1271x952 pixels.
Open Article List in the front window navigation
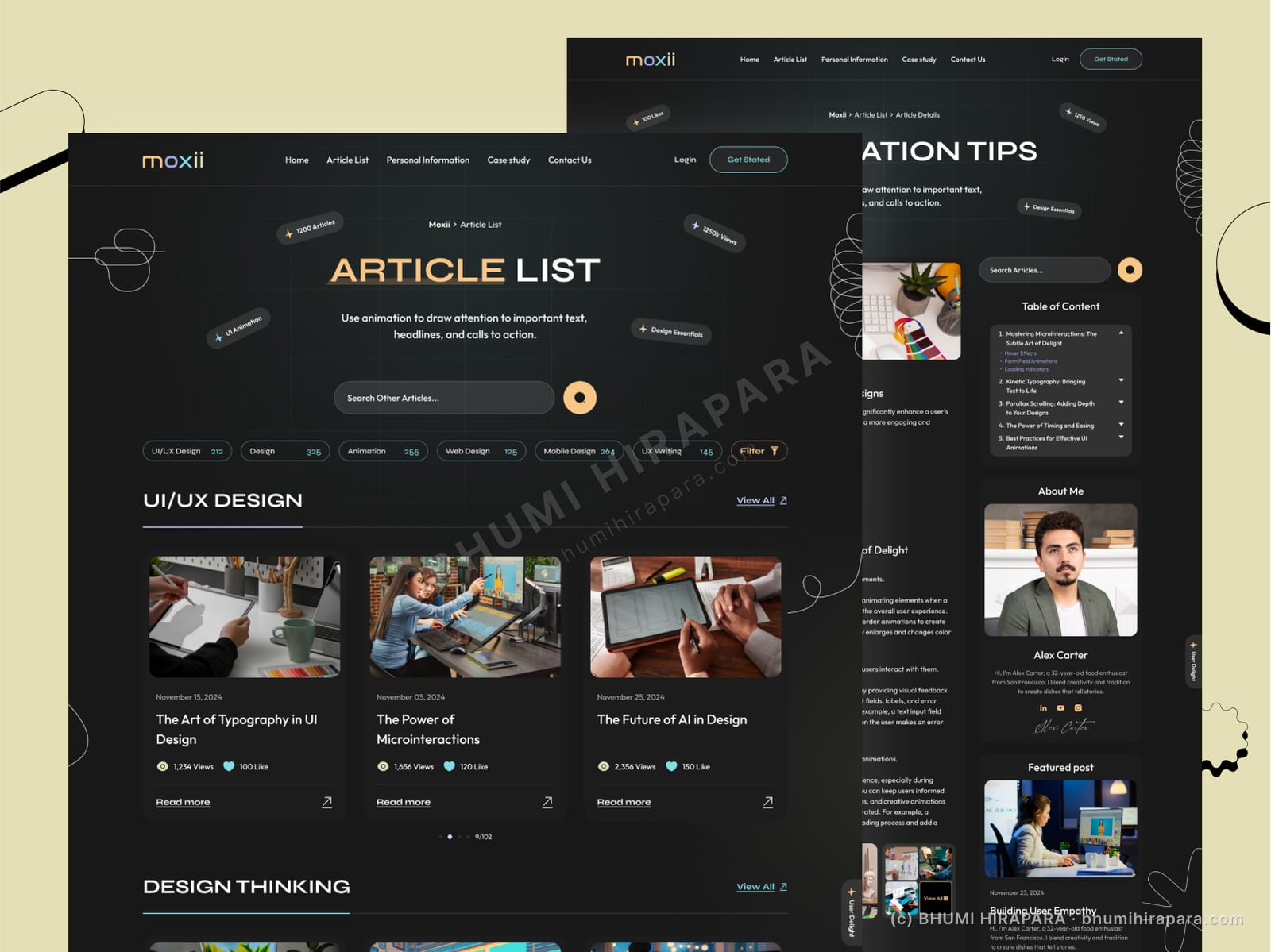coord(347,160)
